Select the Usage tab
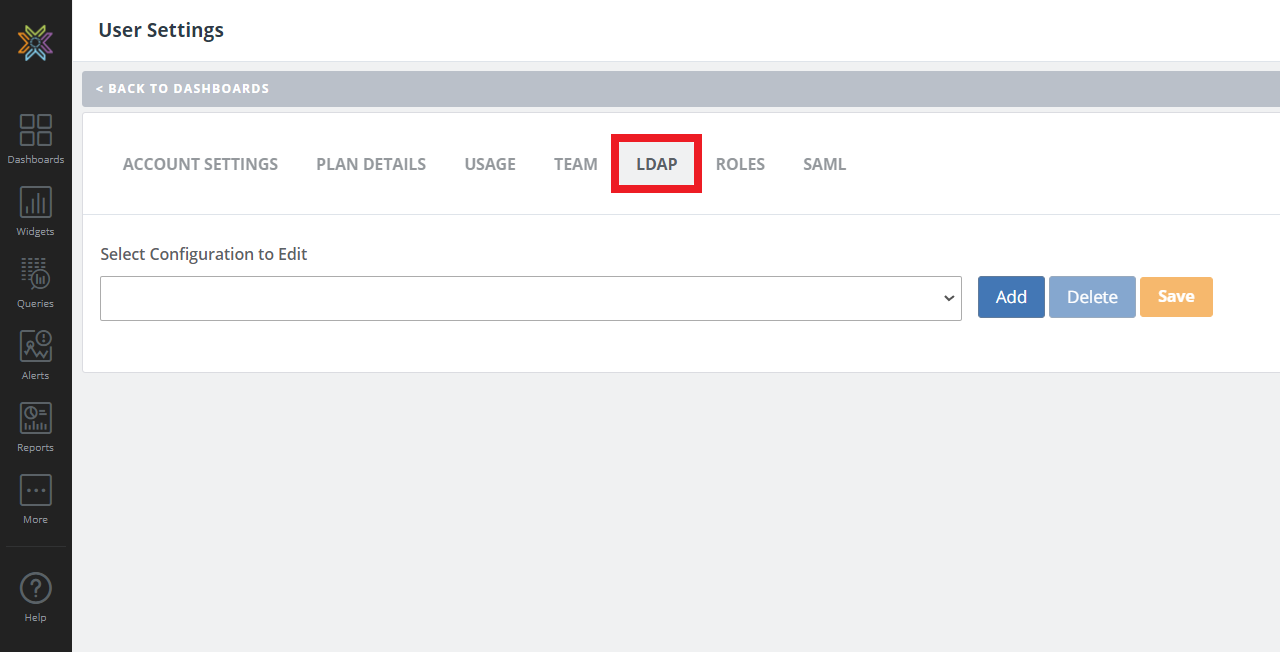The height and width of the screenshot is (652, 1280). click(x=490, y=164)
